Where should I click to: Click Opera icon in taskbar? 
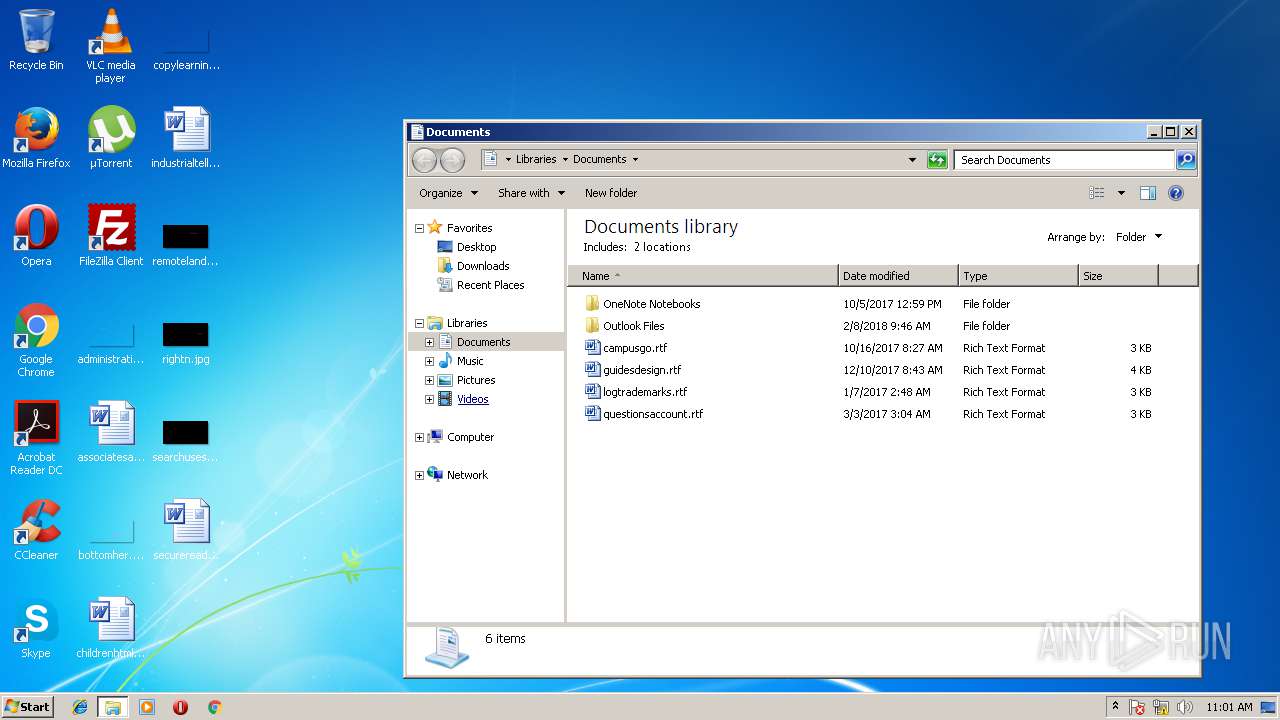coord(180,707)
